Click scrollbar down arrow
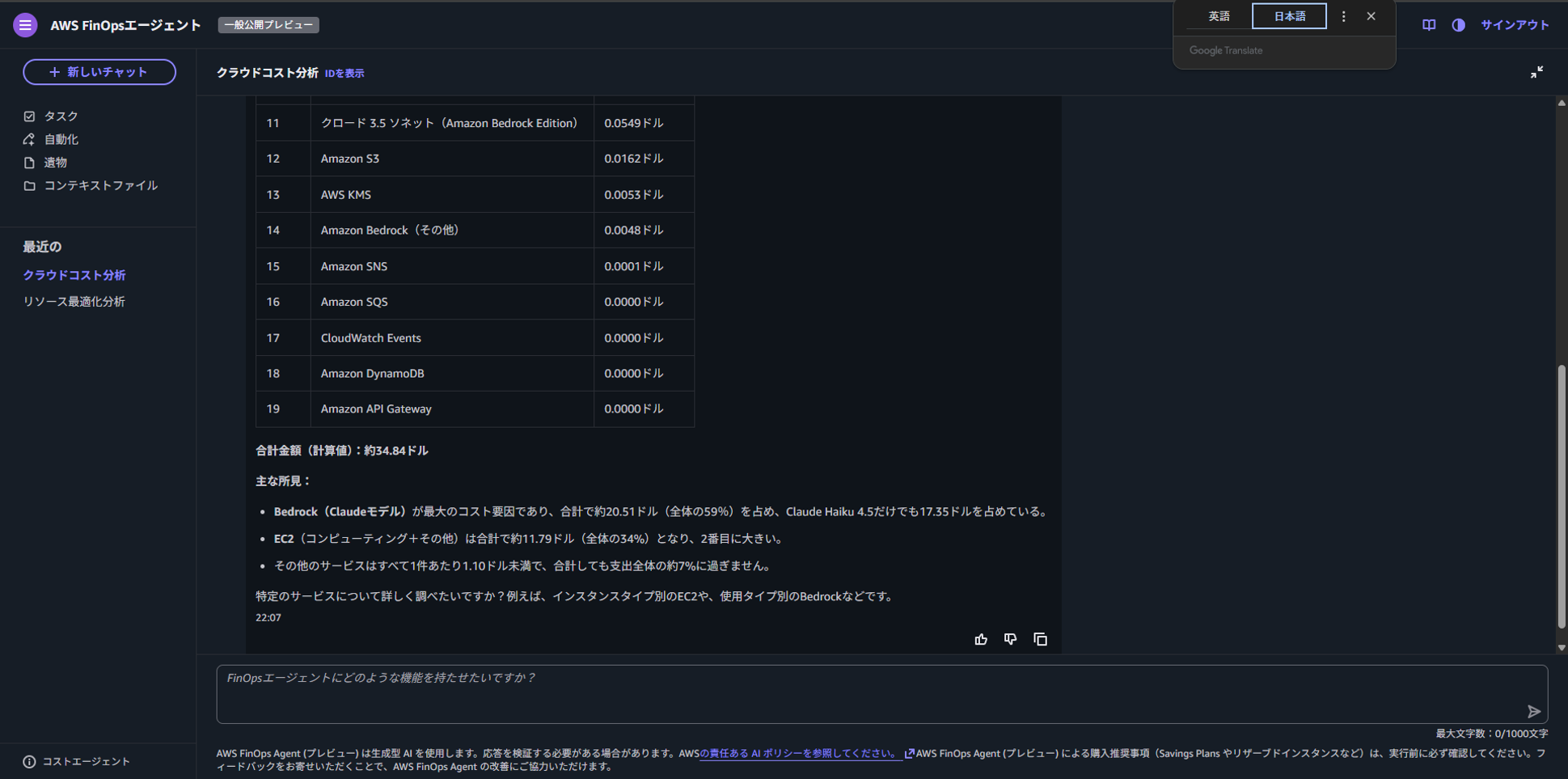This screenshot has height=779, width=1568. 1562,648
